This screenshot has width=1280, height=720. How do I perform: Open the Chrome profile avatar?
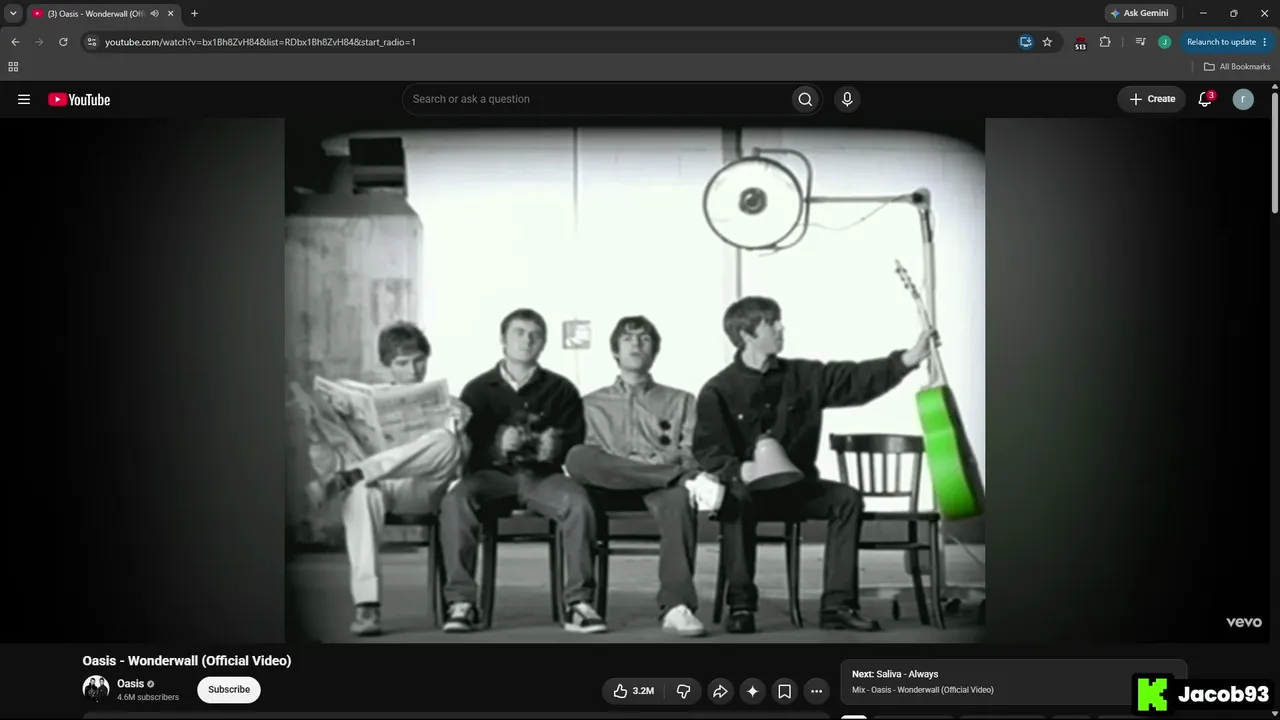(x=1164, y=42)
